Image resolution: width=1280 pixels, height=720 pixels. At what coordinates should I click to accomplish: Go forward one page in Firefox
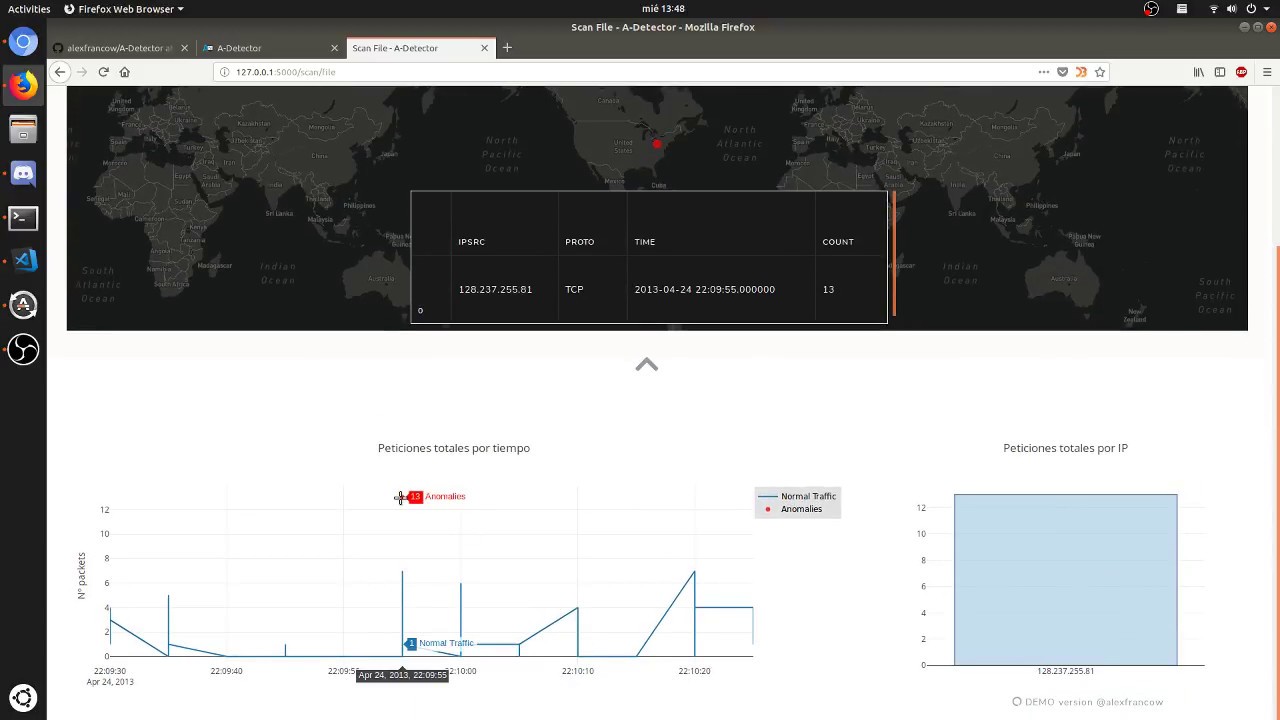coord(81,72)
